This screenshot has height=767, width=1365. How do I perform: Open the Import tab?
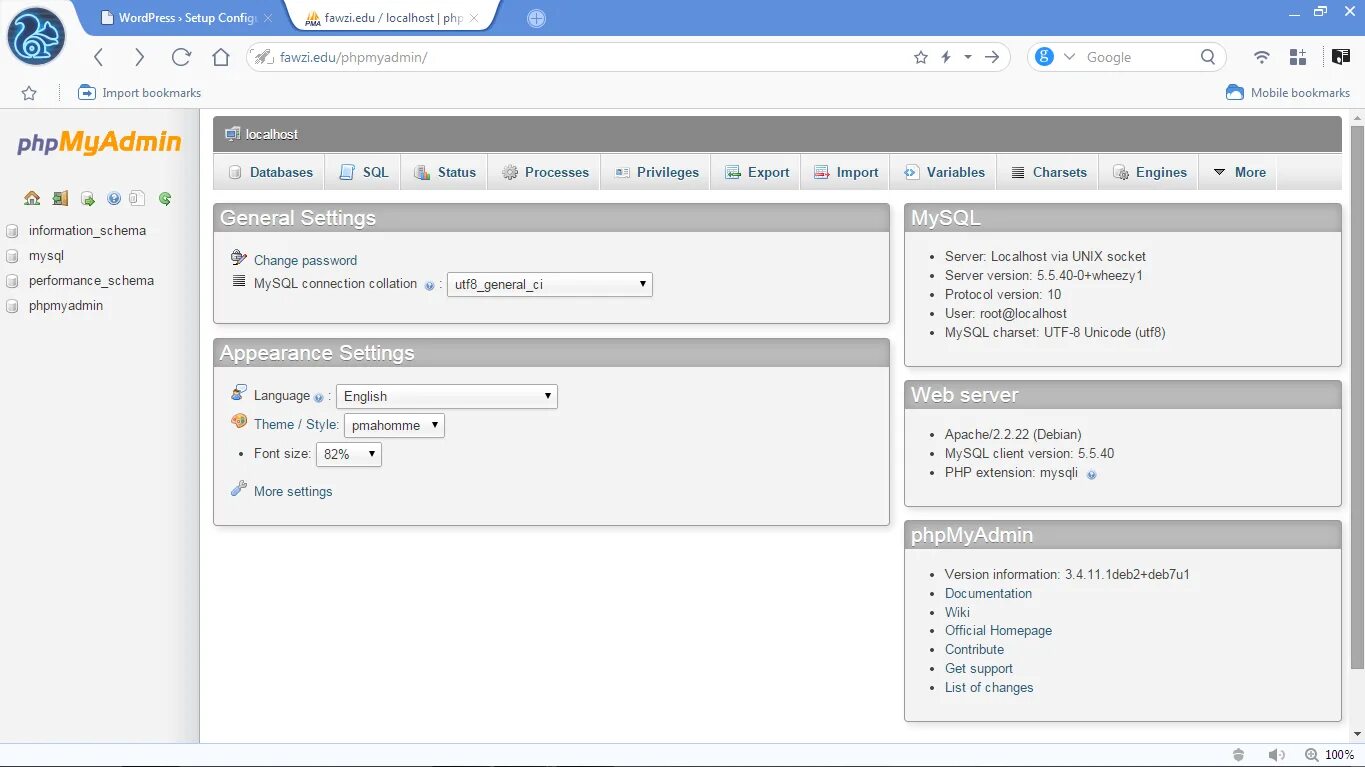pyautogui.click(x=846, y=172)
